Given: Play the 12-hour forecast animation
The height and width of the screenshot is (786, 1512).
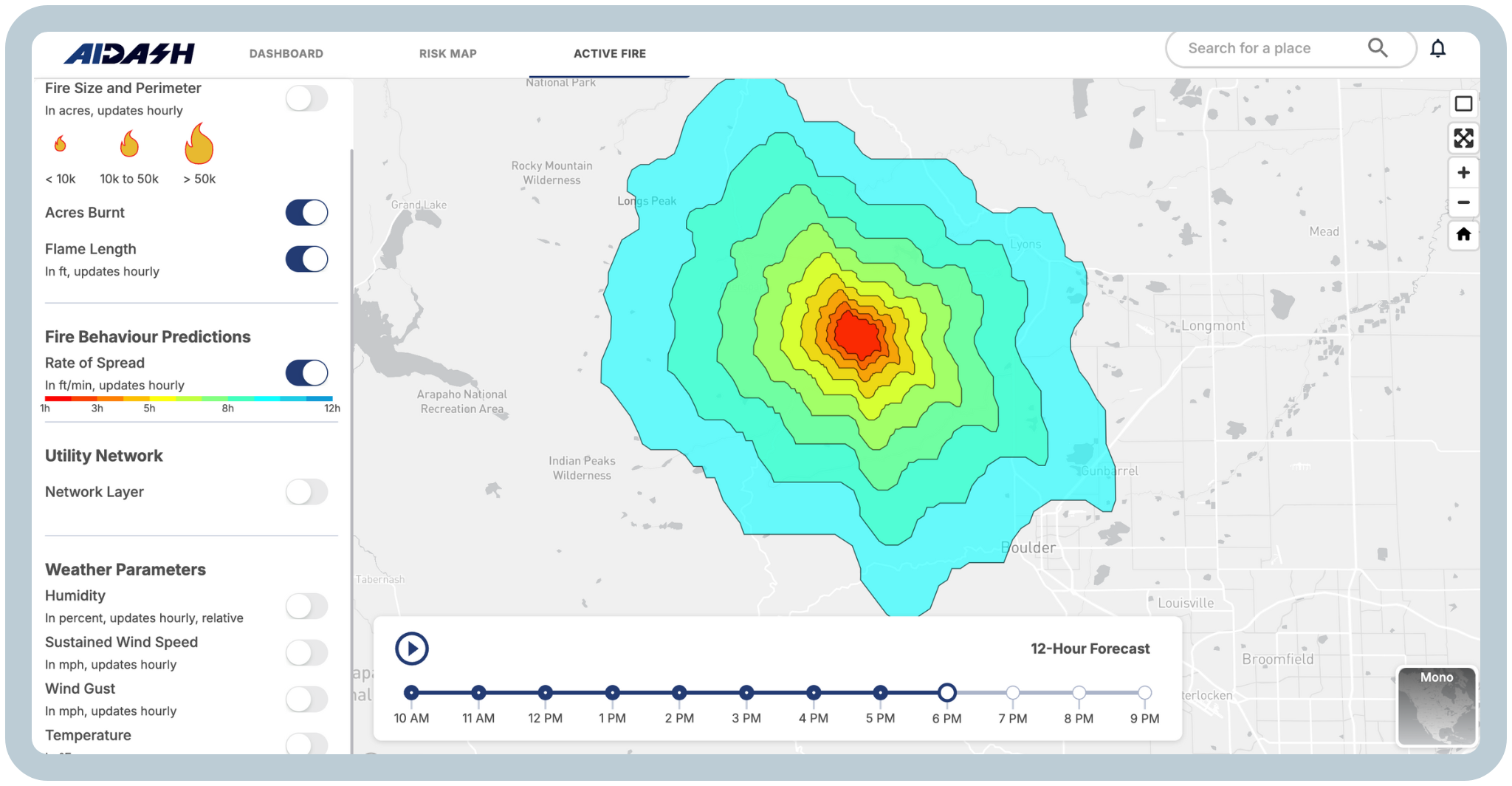Looking at the screenshot, I should click(412, 649).
